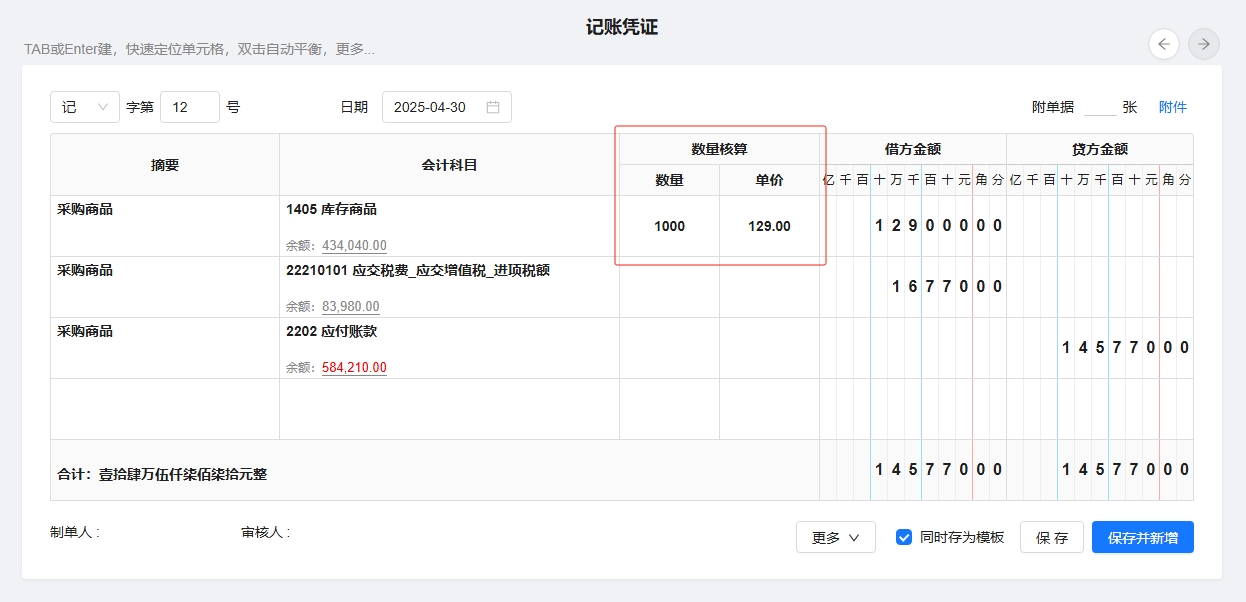Open balance 83,980.00 for 应交税费
Screen dimensions: 1246x602
pos(350,307)
